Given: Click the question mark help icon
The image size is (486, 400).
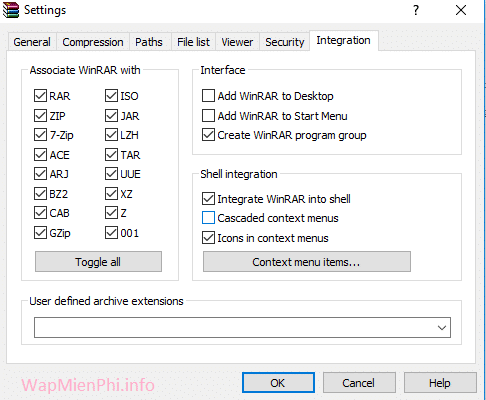Looking at the screenshot, I should click(x=416, y=10).
